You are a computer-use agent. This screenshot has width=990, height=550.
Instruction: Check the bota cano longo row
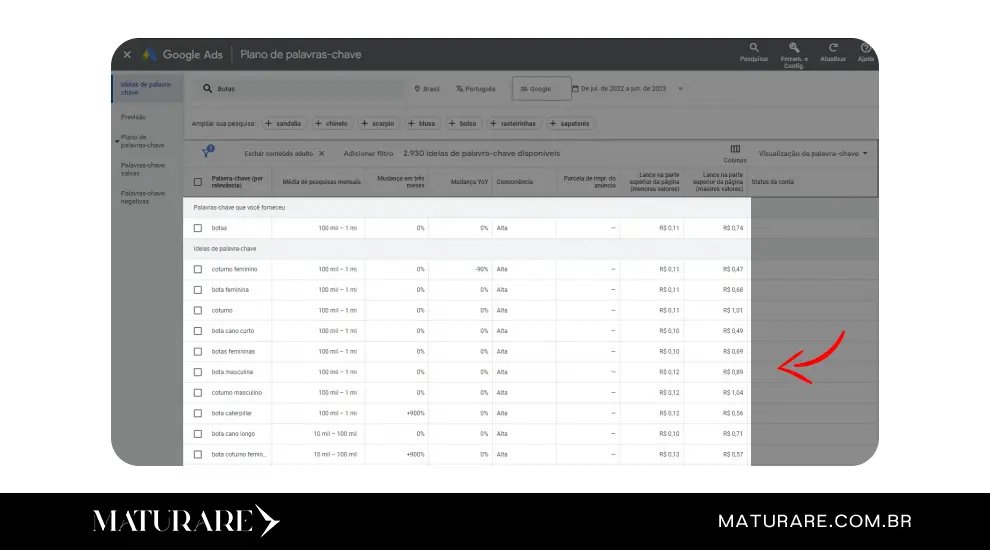(x=198, y=434)
